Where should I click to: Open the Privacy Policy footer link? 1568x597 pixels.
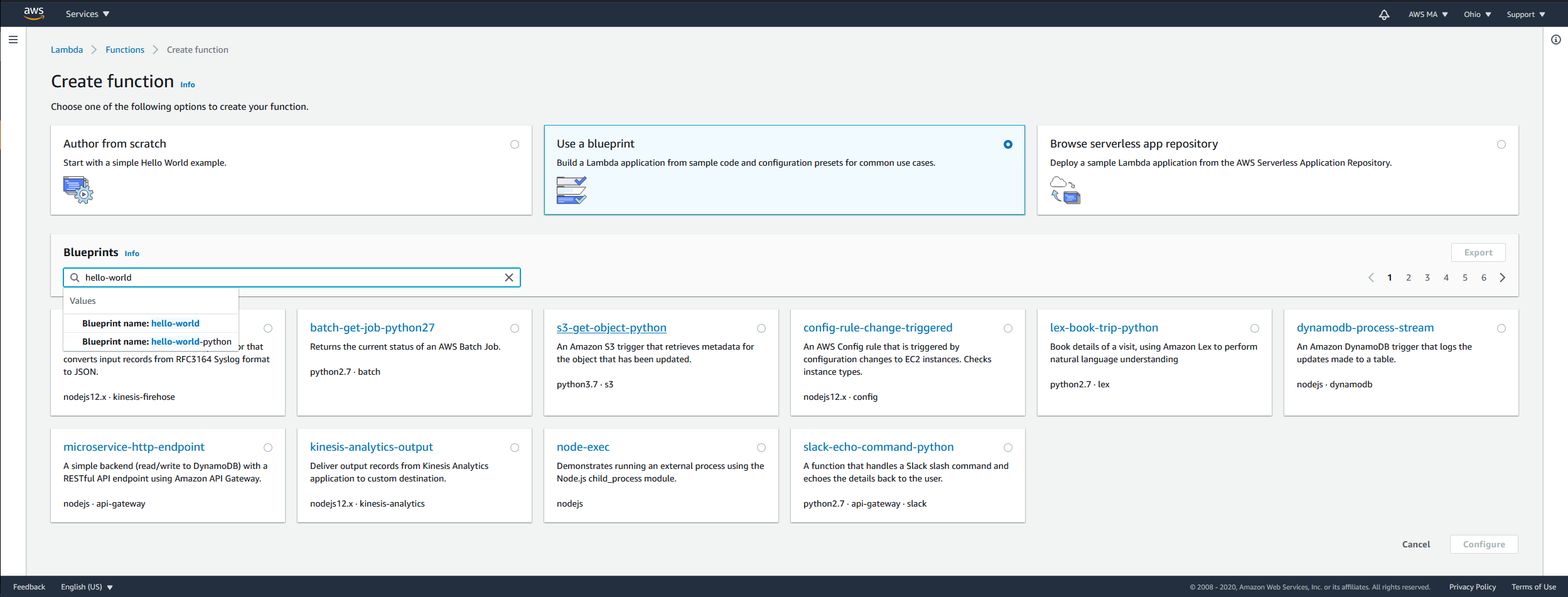[x=1473, y=587]
